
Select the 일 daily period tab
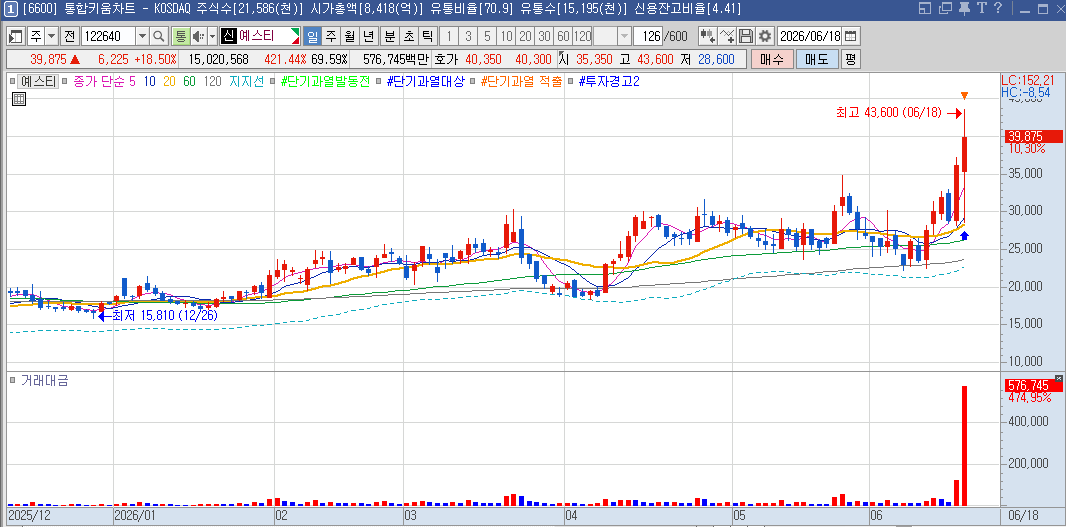[x=312, y=36]
